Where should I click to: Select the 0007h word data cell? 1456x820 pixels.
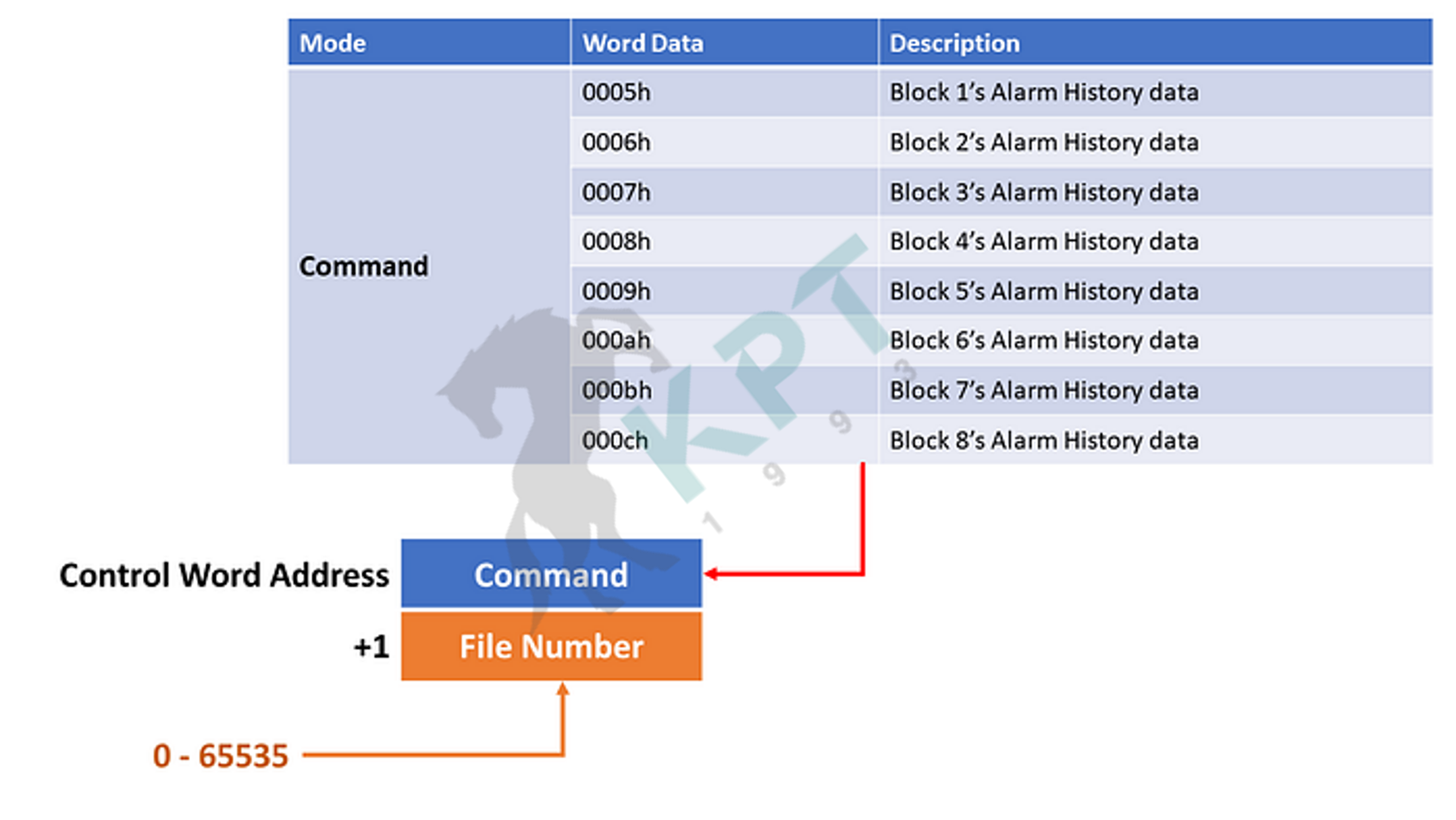724,192
